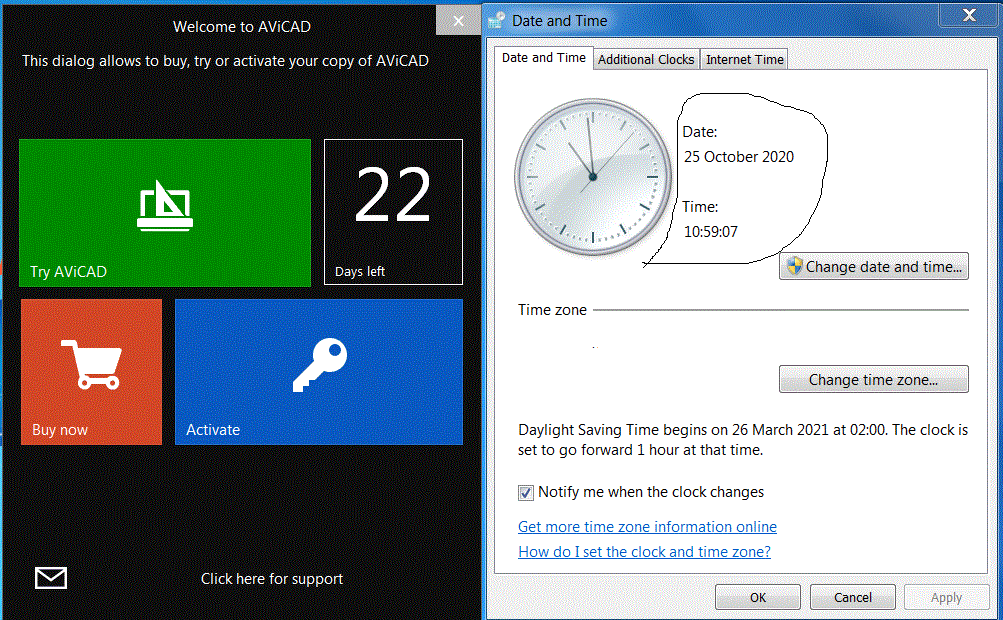Click the green Try AVICAD tile
The image size is (1003, 620).
click(165, 212)
